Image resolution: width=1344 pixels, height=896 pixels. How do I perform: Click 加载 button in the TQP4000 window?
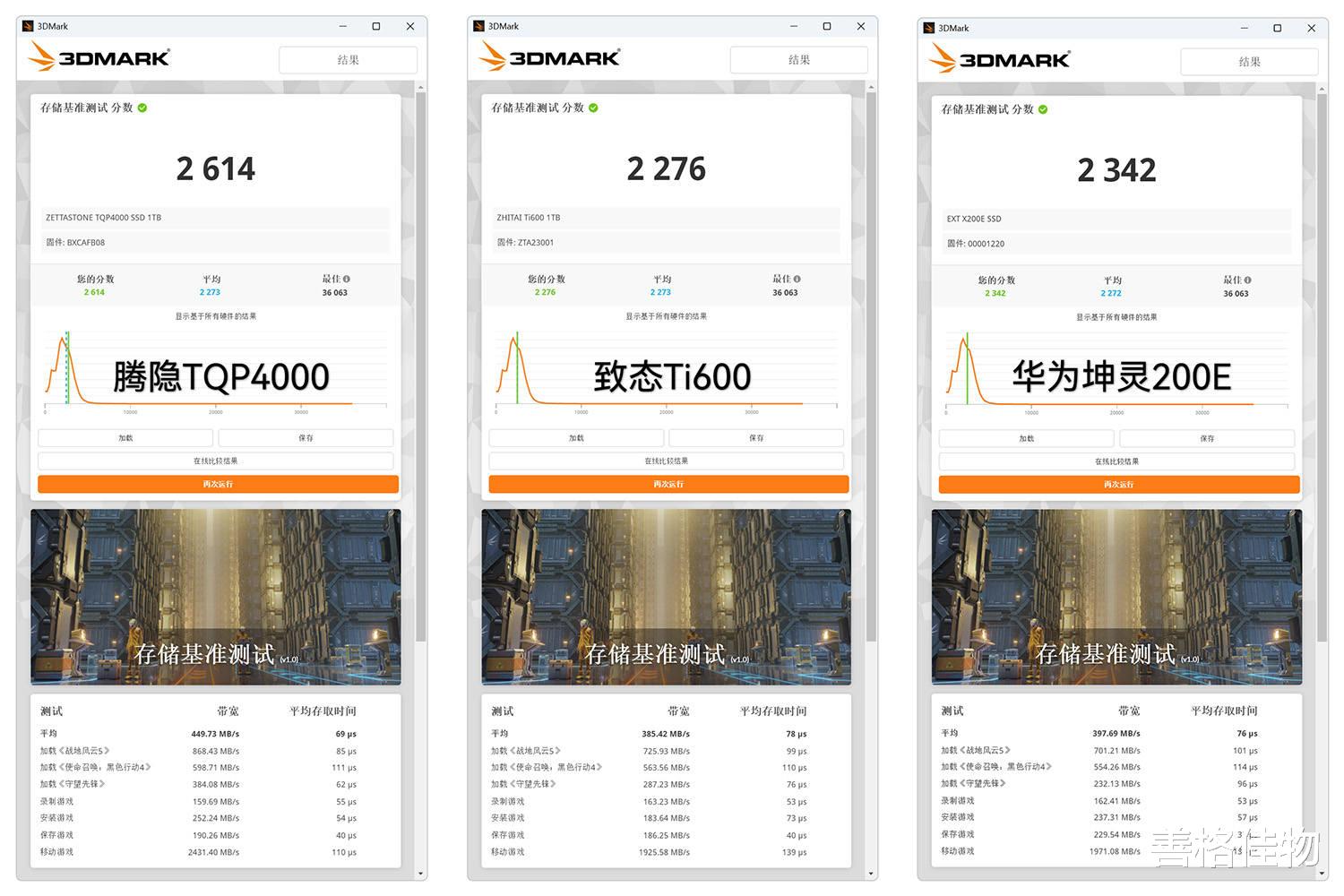click(x=125, y=438)
